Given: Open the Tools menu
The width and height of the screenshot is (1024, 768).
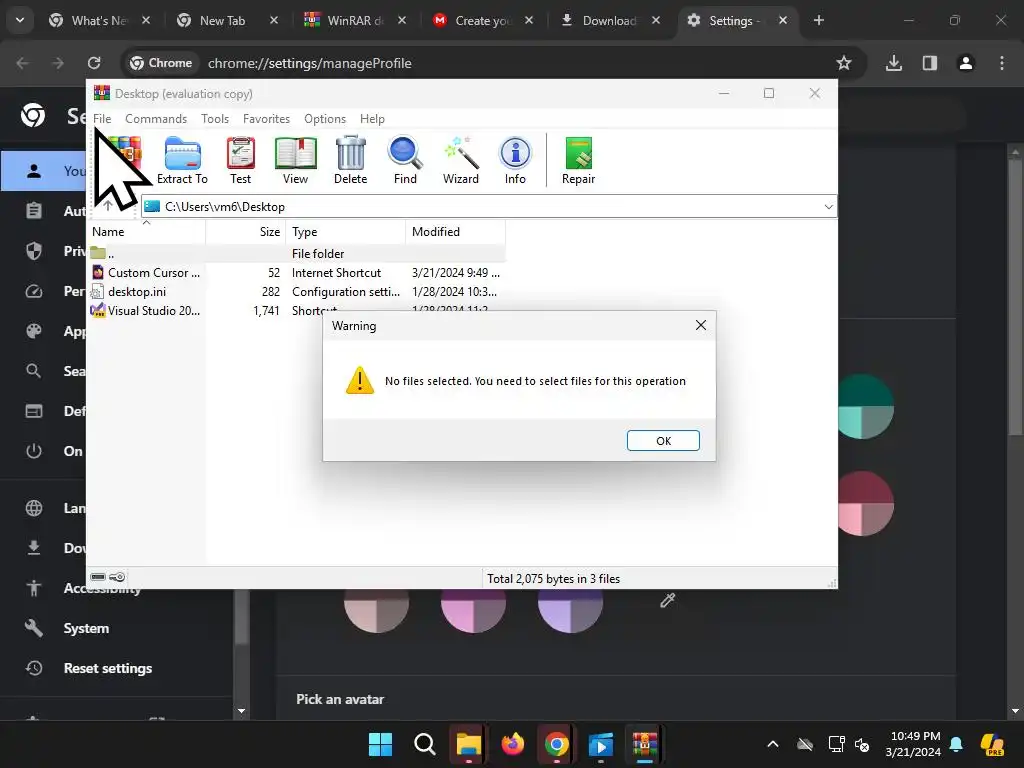Looking at the screenshot, I should 215,119.
